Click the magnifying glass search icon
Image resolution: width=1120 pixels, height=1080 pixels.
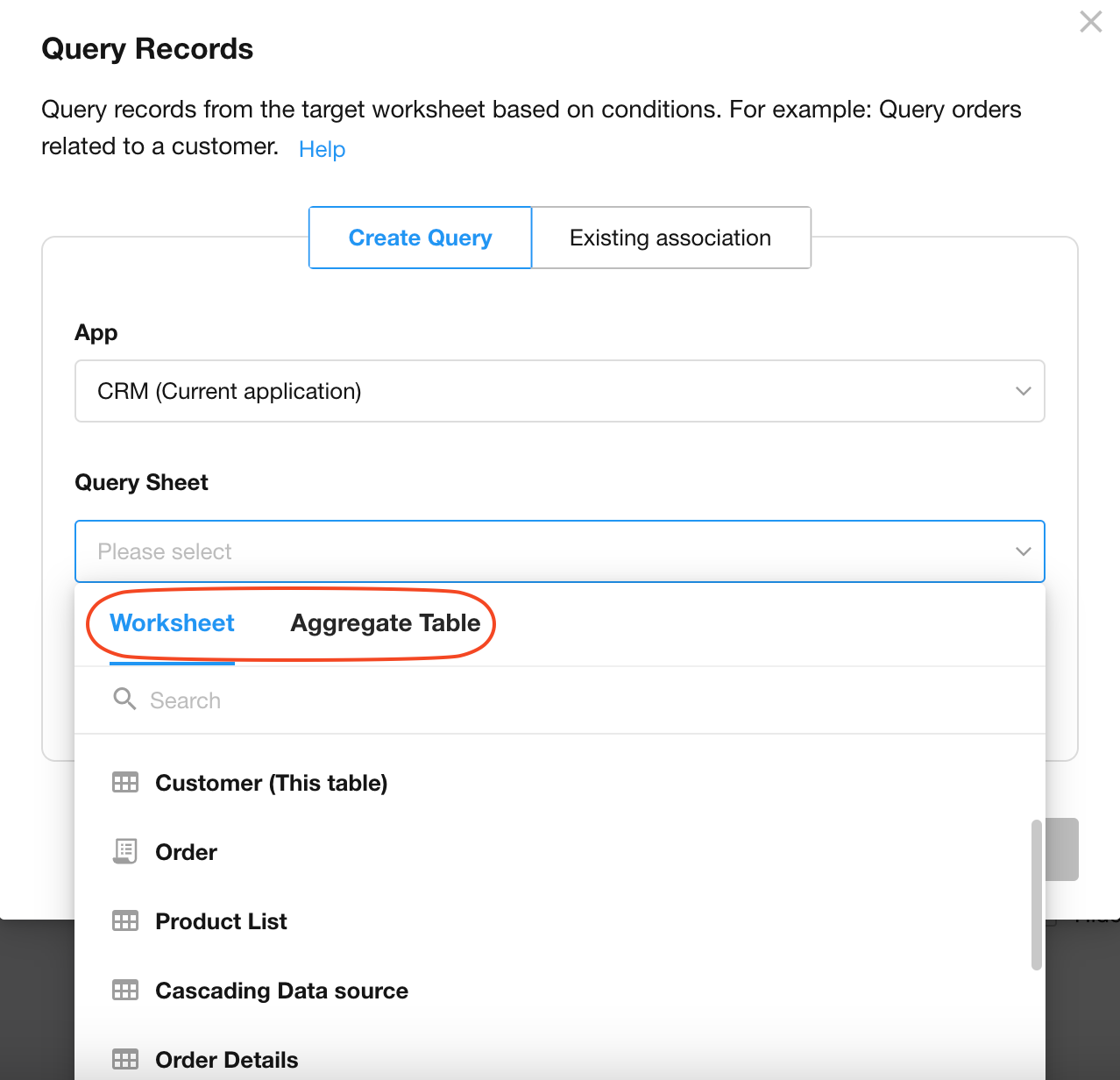[x=124, y=700]
